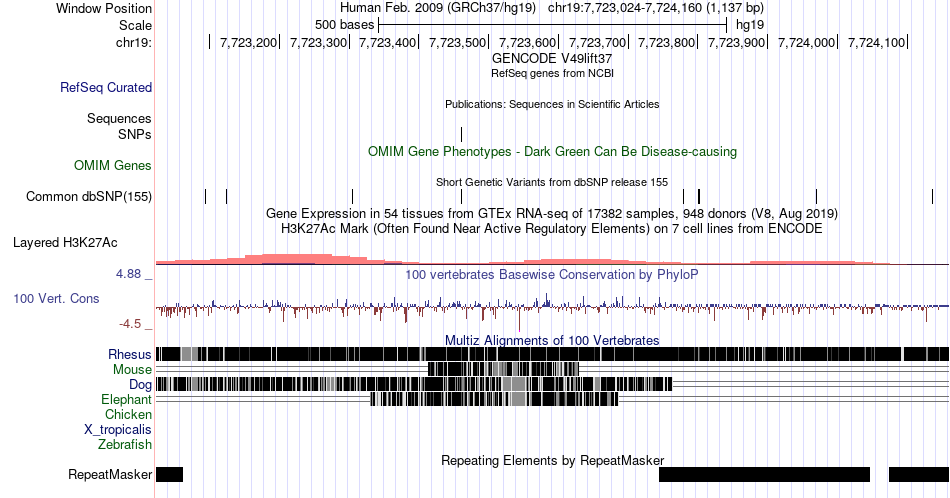Select the Zebrafish alignment row label
This screenshot has width=950, height=498.
coord(125,444)
